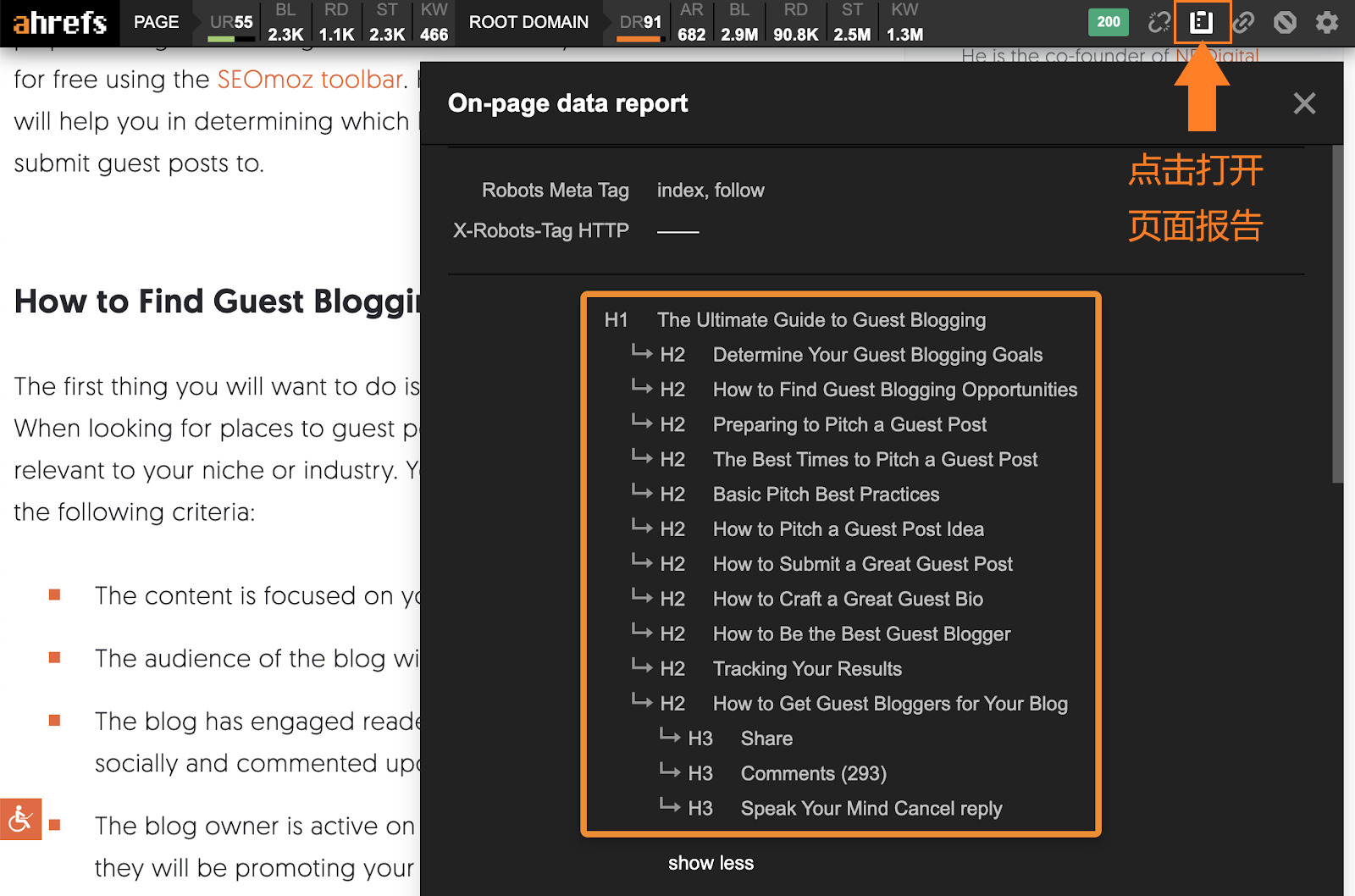This screenshot has height=896, width=1355.
Task: Open the outgoing links chain icon
Action: [1243, 22]
